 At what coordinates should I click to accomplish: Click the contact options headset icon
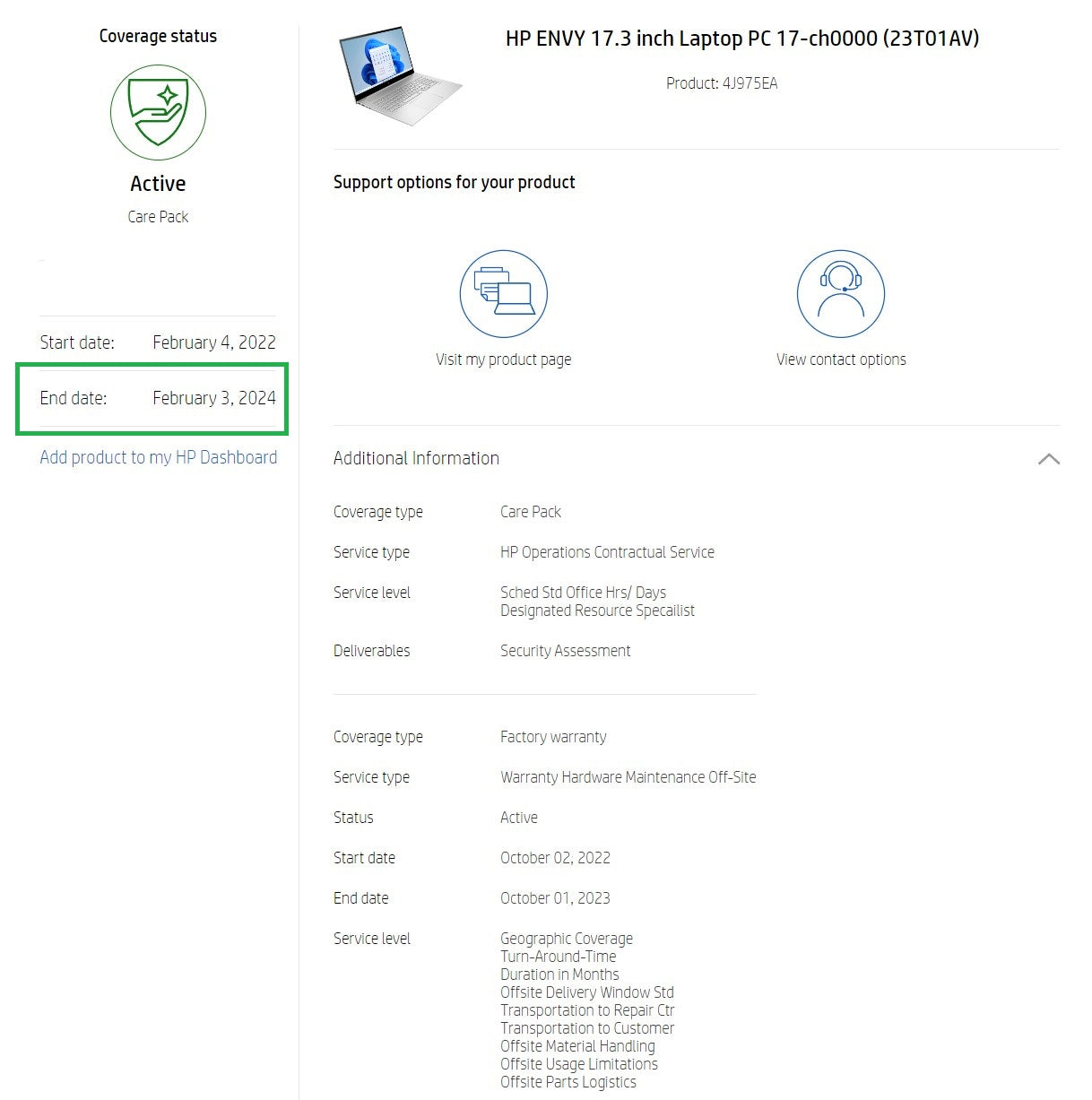[x=840, y=294]
